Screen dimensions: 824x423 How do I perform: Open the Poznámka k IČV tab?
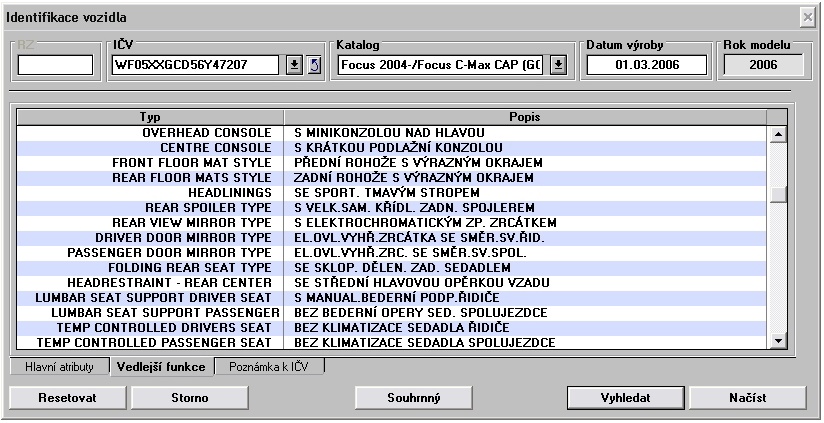269,367
